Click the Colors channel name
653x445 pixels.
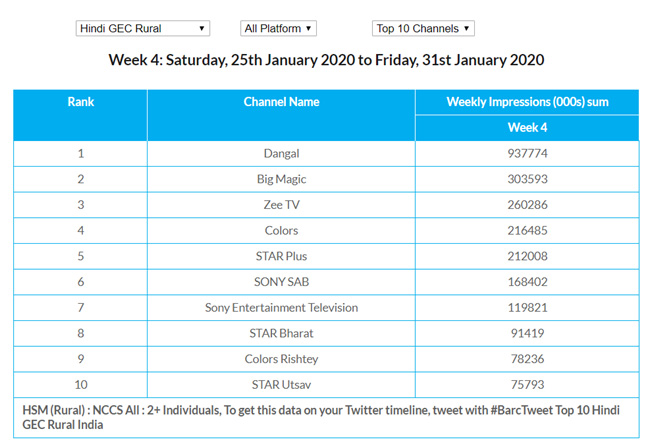tap(281, 230)
